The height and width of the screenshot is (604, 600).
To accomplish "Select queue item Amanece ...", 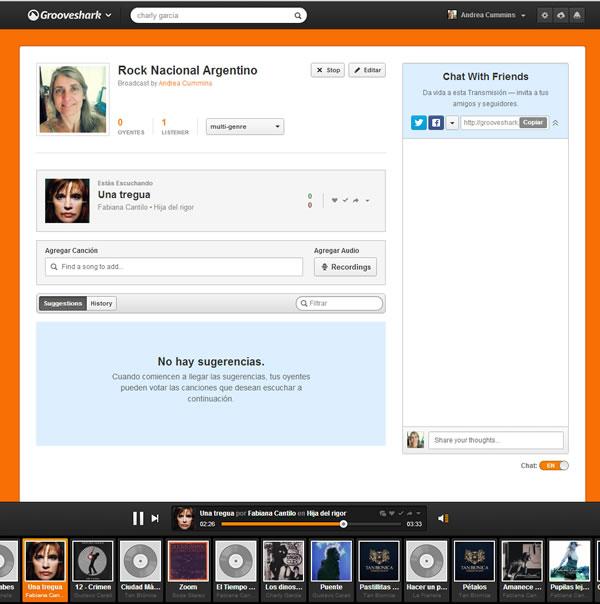I will pyautogui.click(x=522, y=569).
